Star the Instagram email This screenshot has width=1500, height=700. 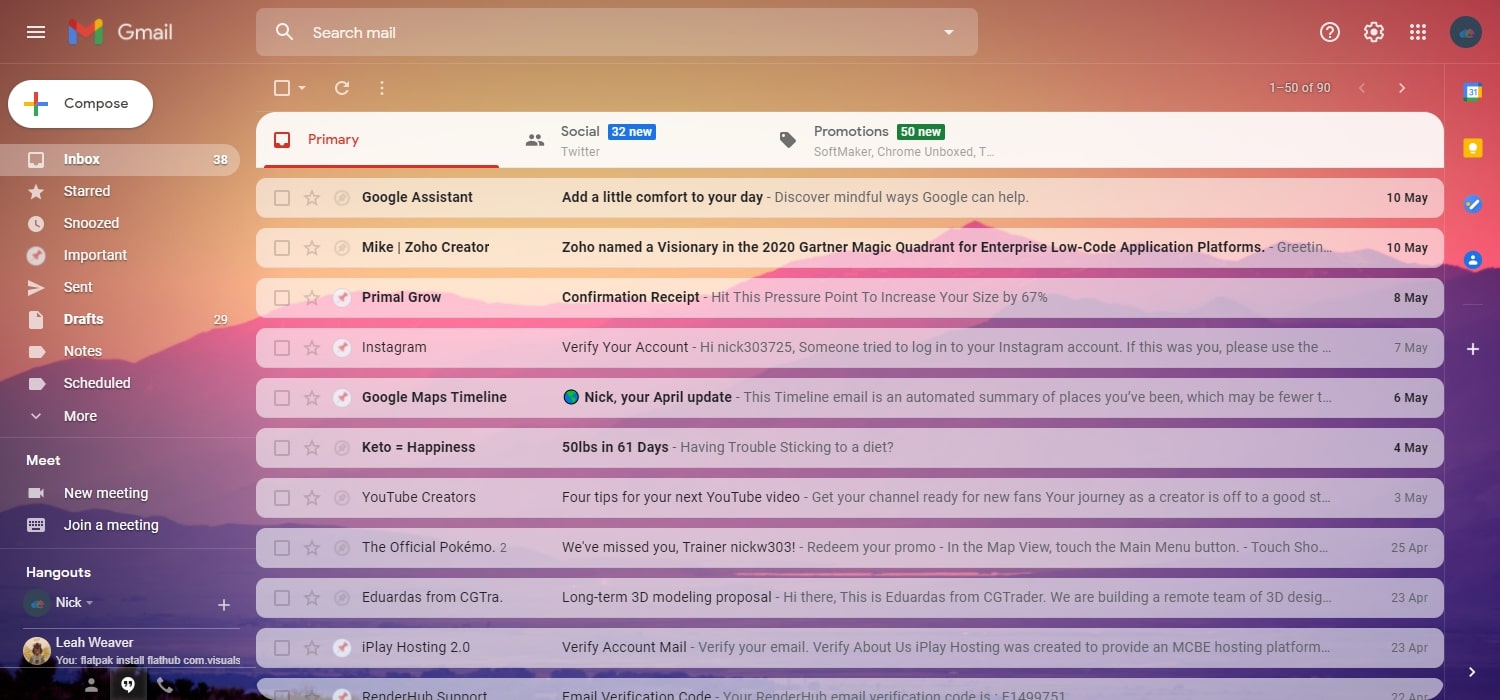[312, 347]
